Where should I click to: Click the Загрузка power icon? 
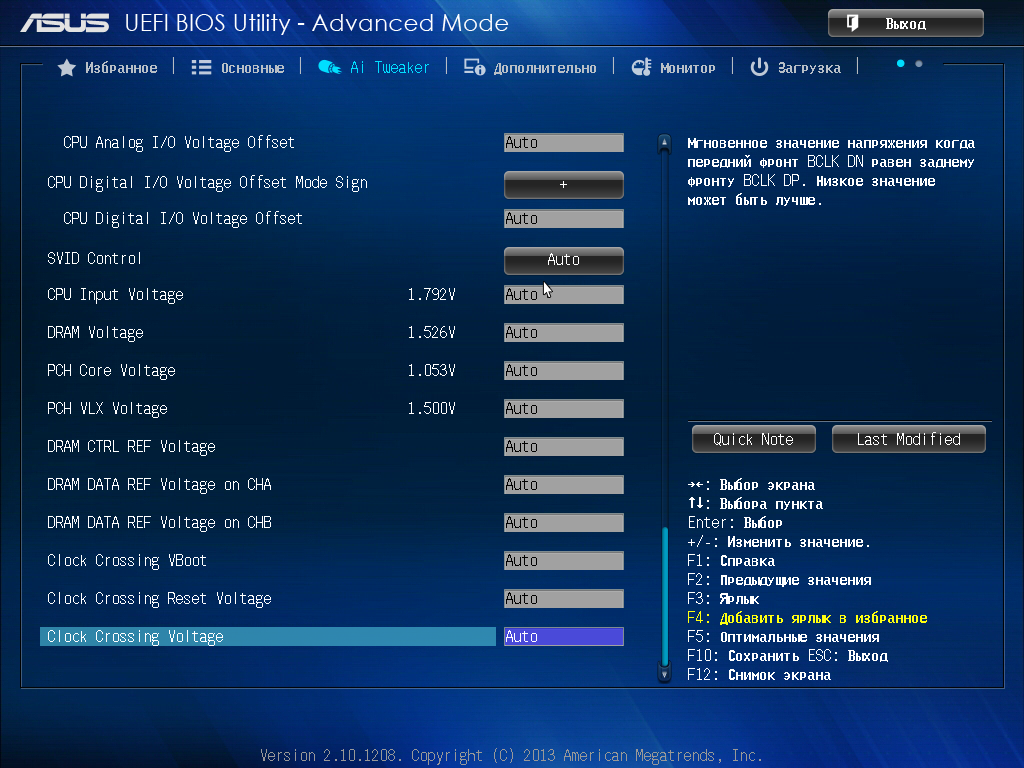coord(759,67)
